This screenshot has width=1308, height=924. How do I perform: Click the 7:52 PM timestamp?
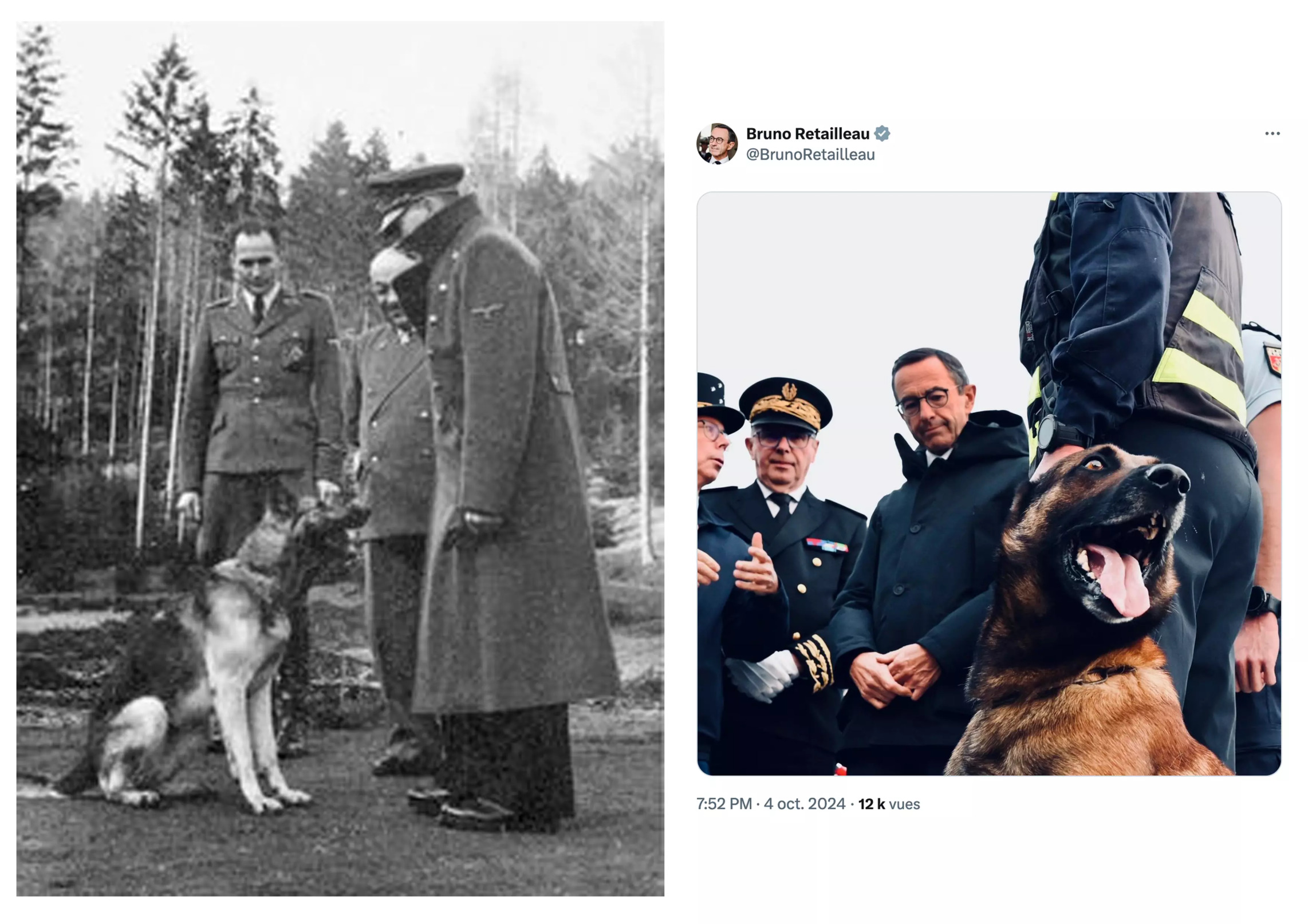(x=724, y=804)
